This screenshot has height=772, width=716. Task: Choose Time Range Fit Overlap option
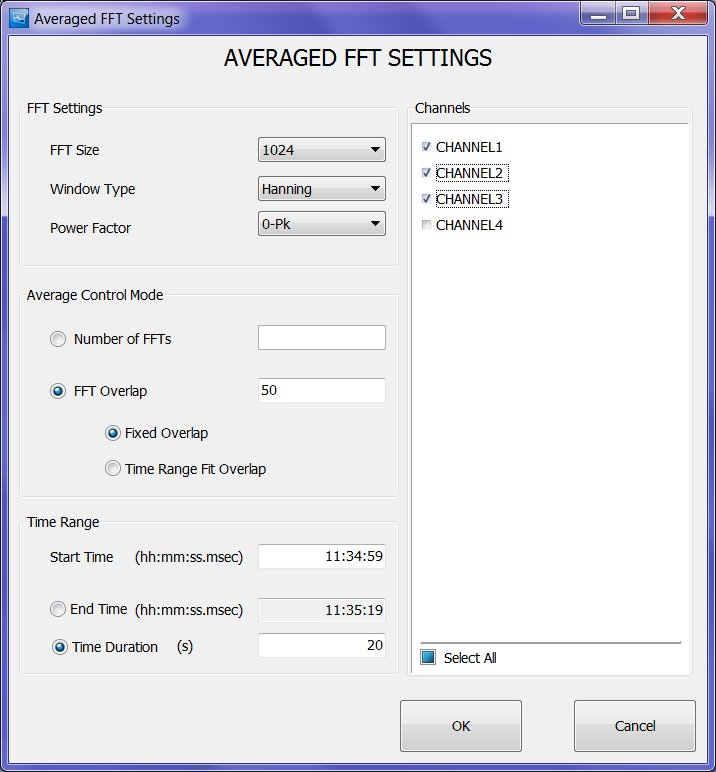113,468
